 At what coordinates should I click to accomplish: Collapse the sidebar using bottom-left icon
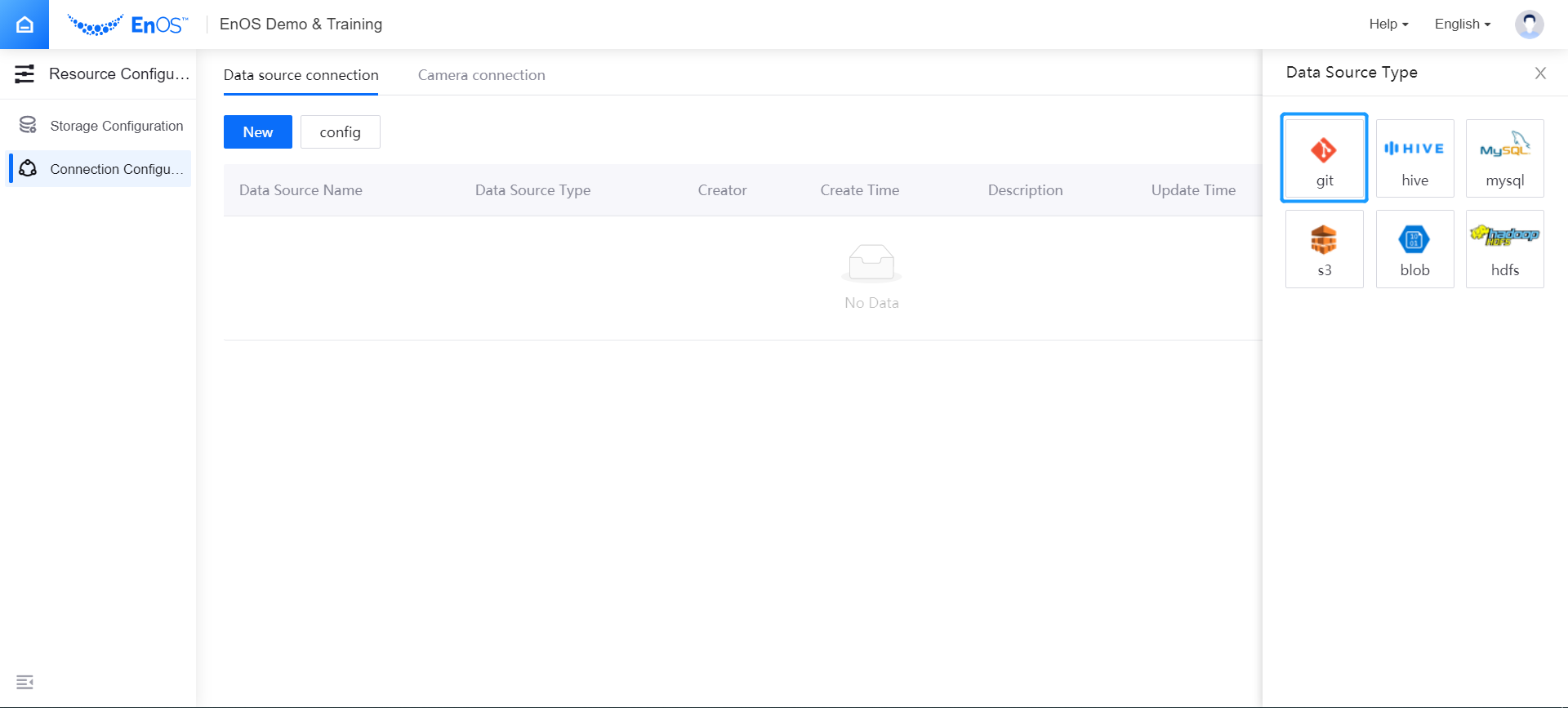pyautogui.click(x=24, y=682)
